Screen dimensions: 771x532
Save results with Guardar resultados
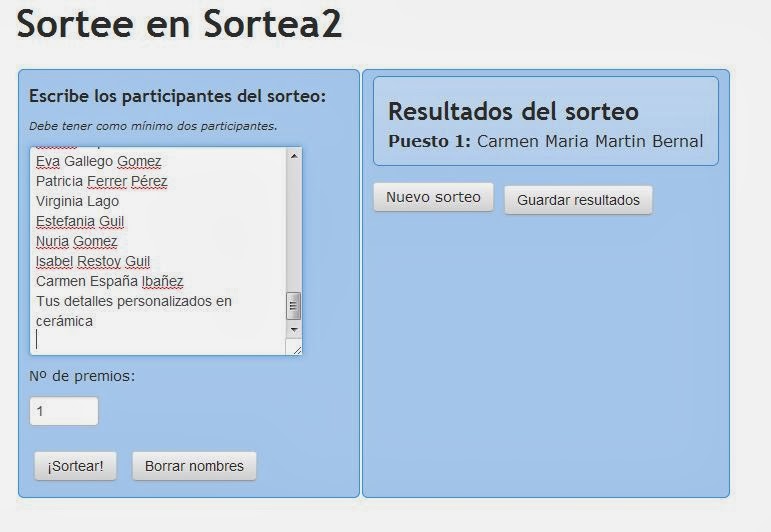[578, 200]
